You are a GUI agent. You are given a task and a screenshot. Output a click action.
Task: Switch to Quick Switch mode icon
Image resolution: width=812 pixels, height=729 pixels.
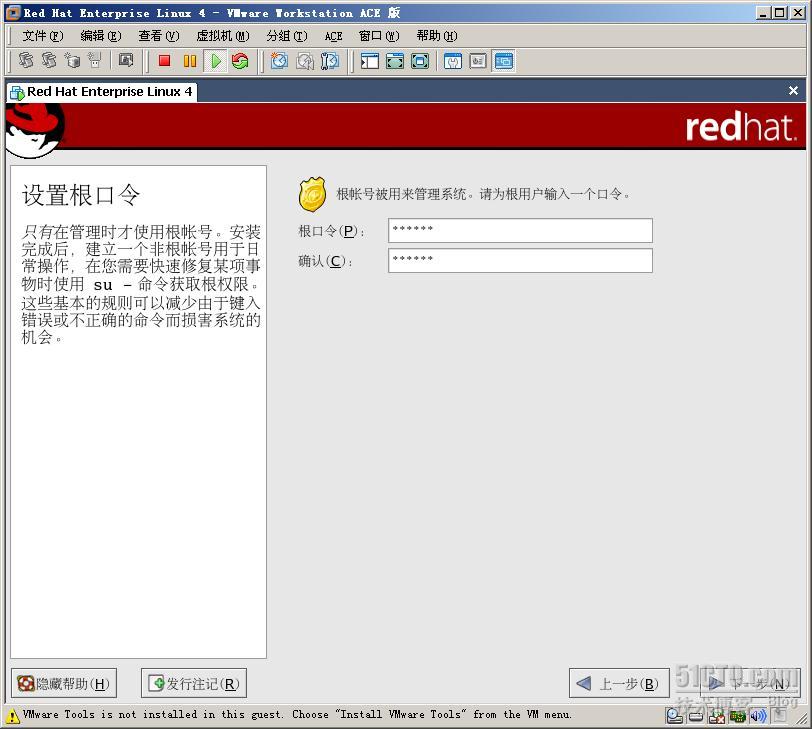click(x=395, y=61)
